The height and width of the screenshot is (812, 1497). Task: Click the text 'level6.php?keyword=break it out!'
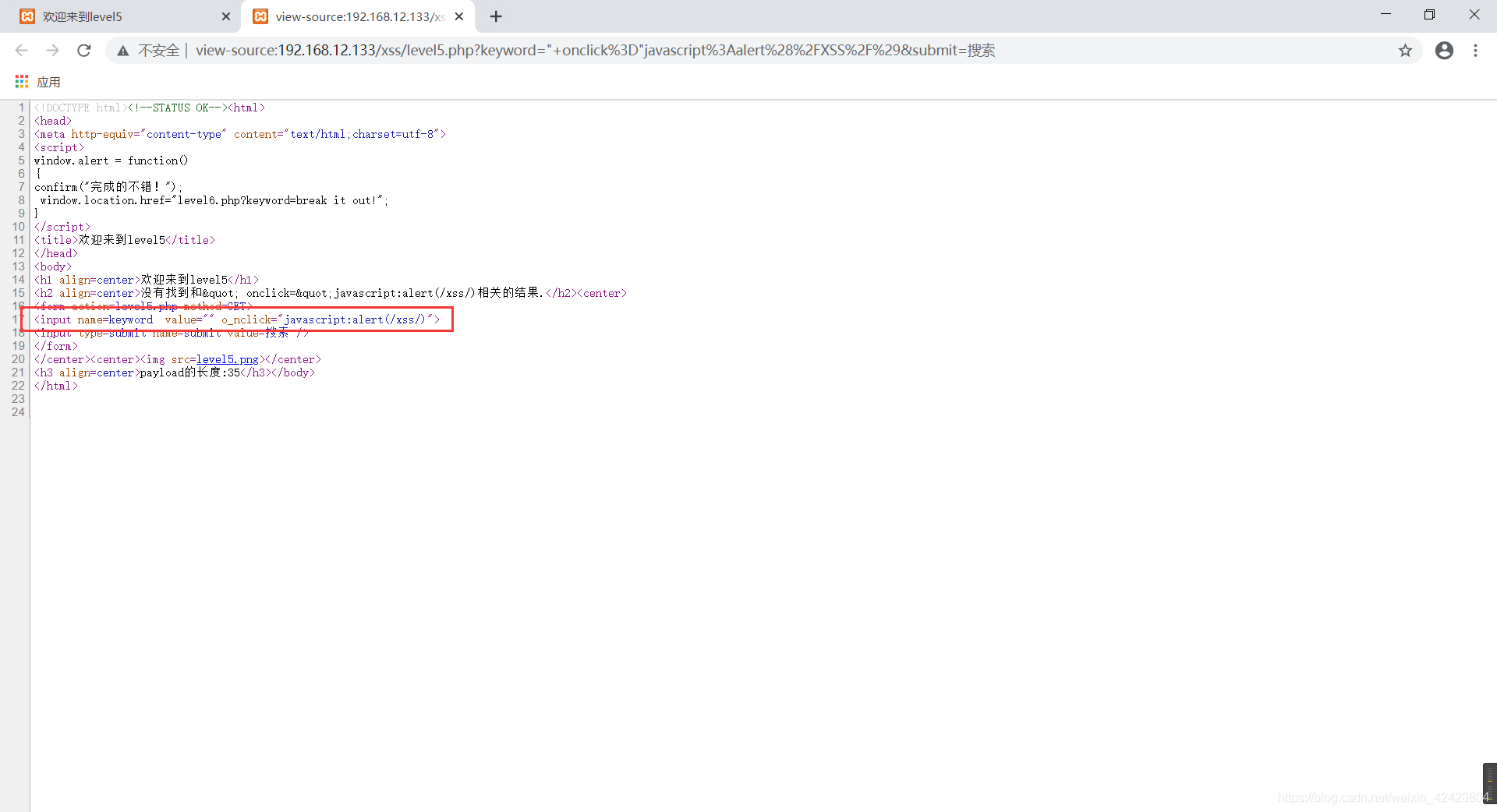point(277,201)
